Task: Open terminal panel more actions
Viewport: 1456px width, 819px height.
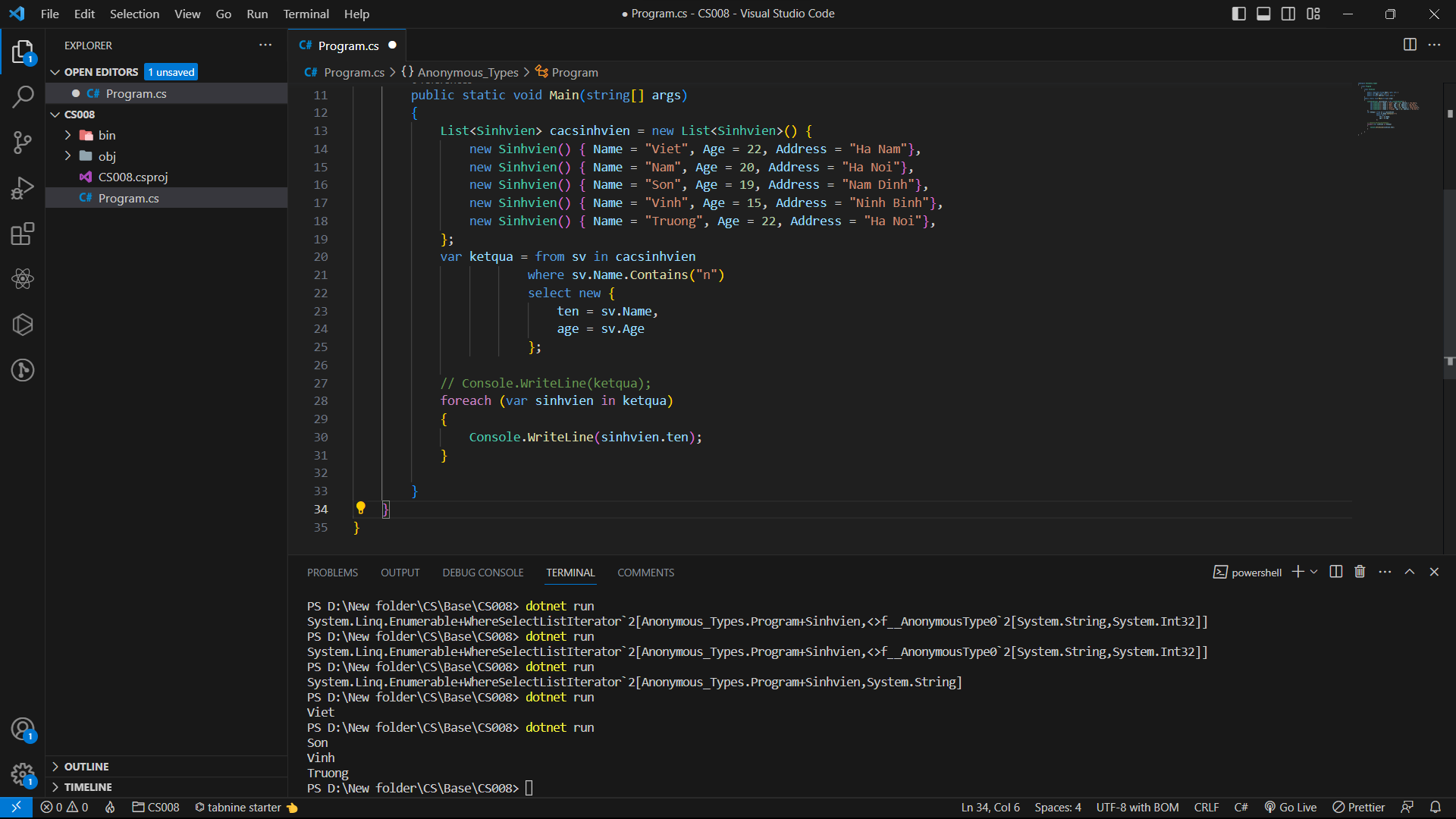Action: 1385,572
